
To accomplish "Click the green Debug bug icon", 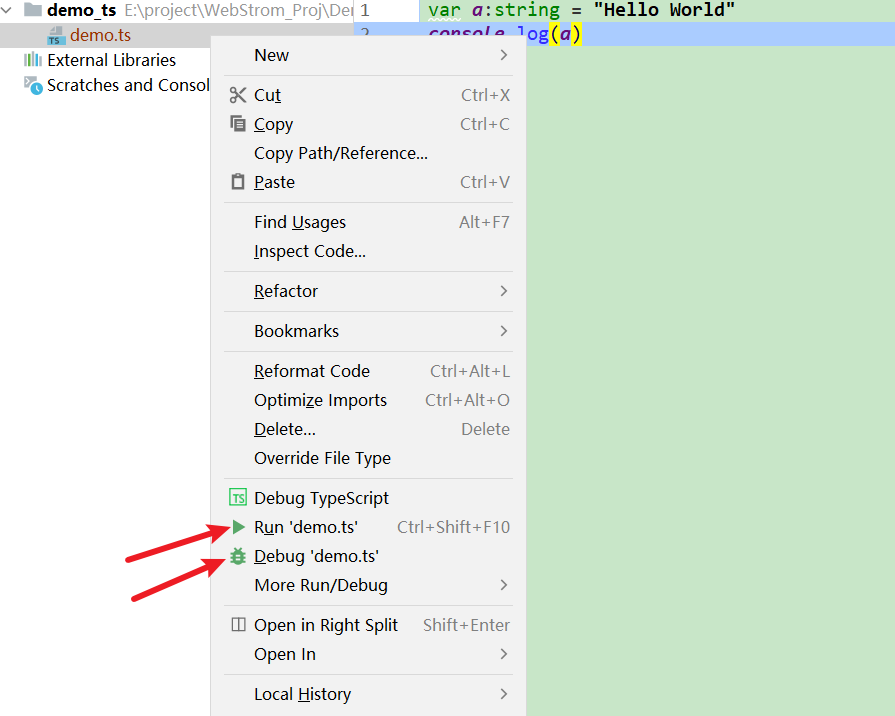I will pos(238,556).
